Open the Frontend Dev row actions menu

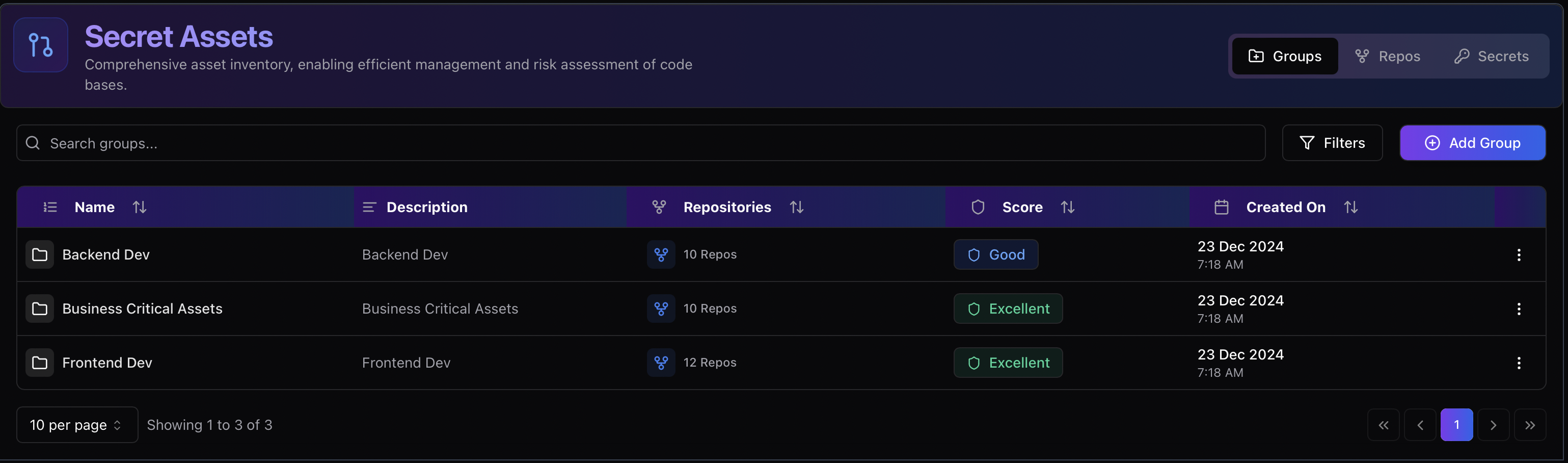[1518, 363]
